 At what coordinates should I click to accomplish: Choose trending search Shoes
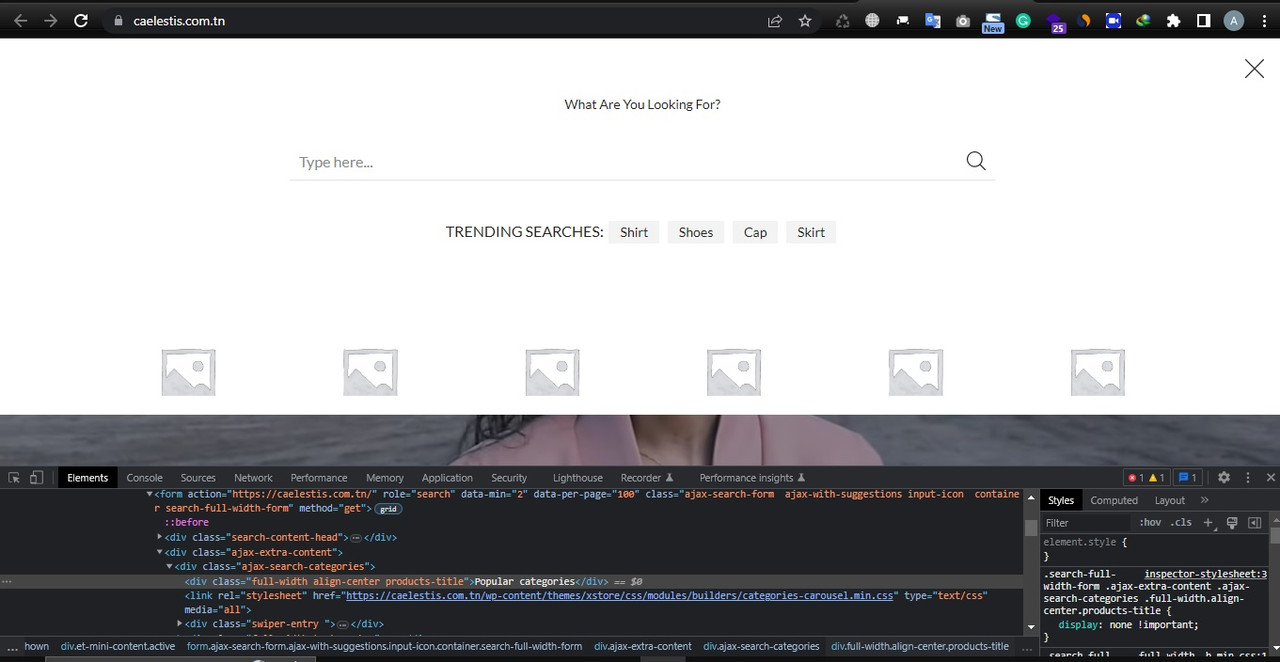coord(696,232)
